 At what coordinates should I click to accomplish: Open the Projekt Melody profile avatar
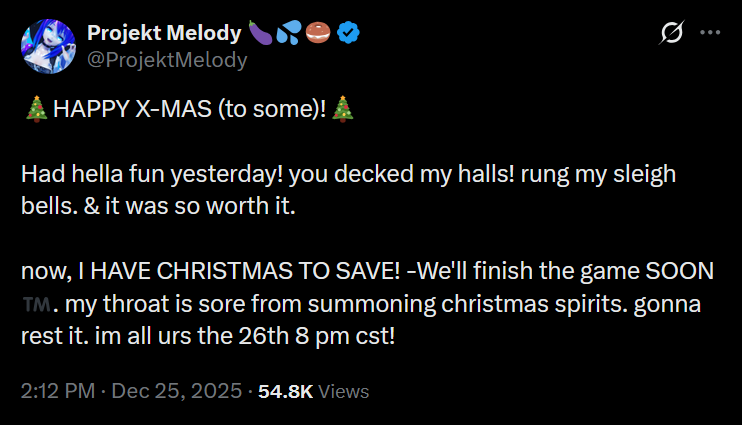click(x=48, y=46)
